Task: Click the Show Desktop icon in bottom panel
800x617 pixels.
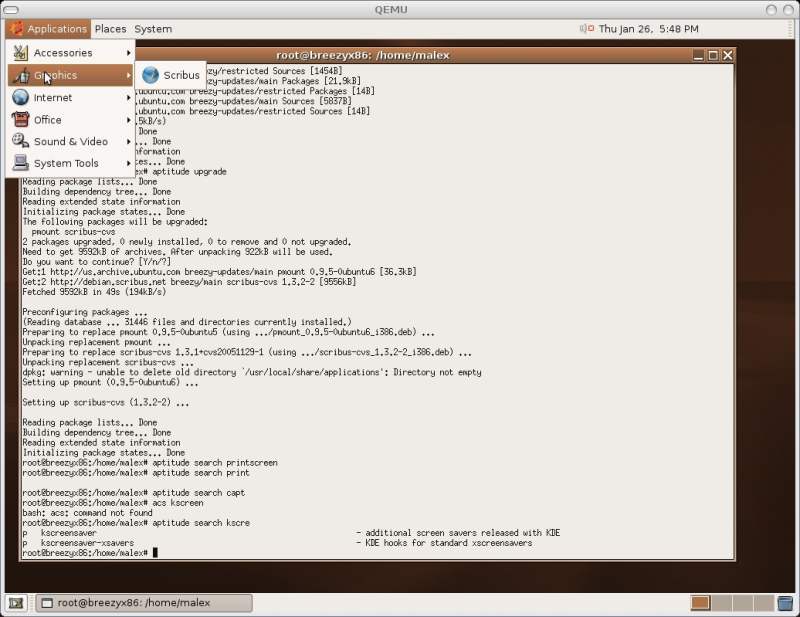Action: (16, 603)
